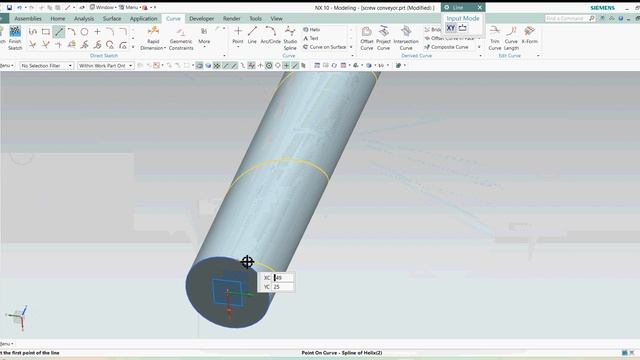Expand the Curve on Surface dropdown arrow
640x360 pixels.
351,47
